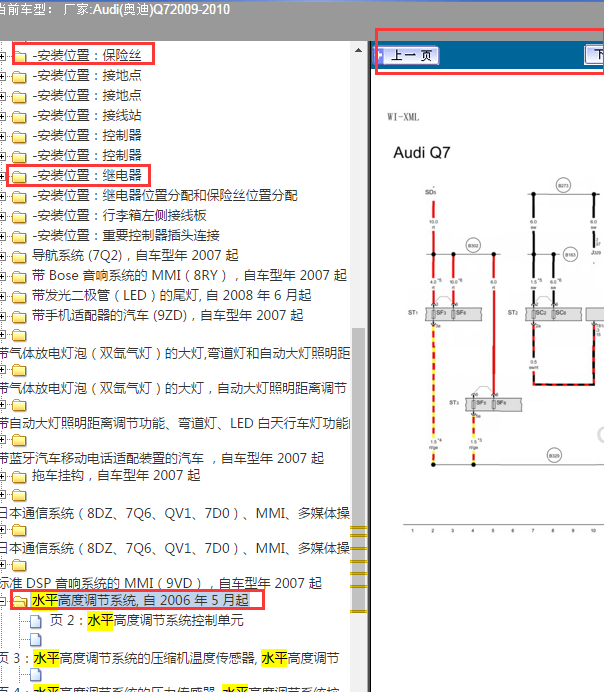Click folder icon for 带手机适配器的汽车
Screen dimensions: 604x692
[x=19, y=316]
